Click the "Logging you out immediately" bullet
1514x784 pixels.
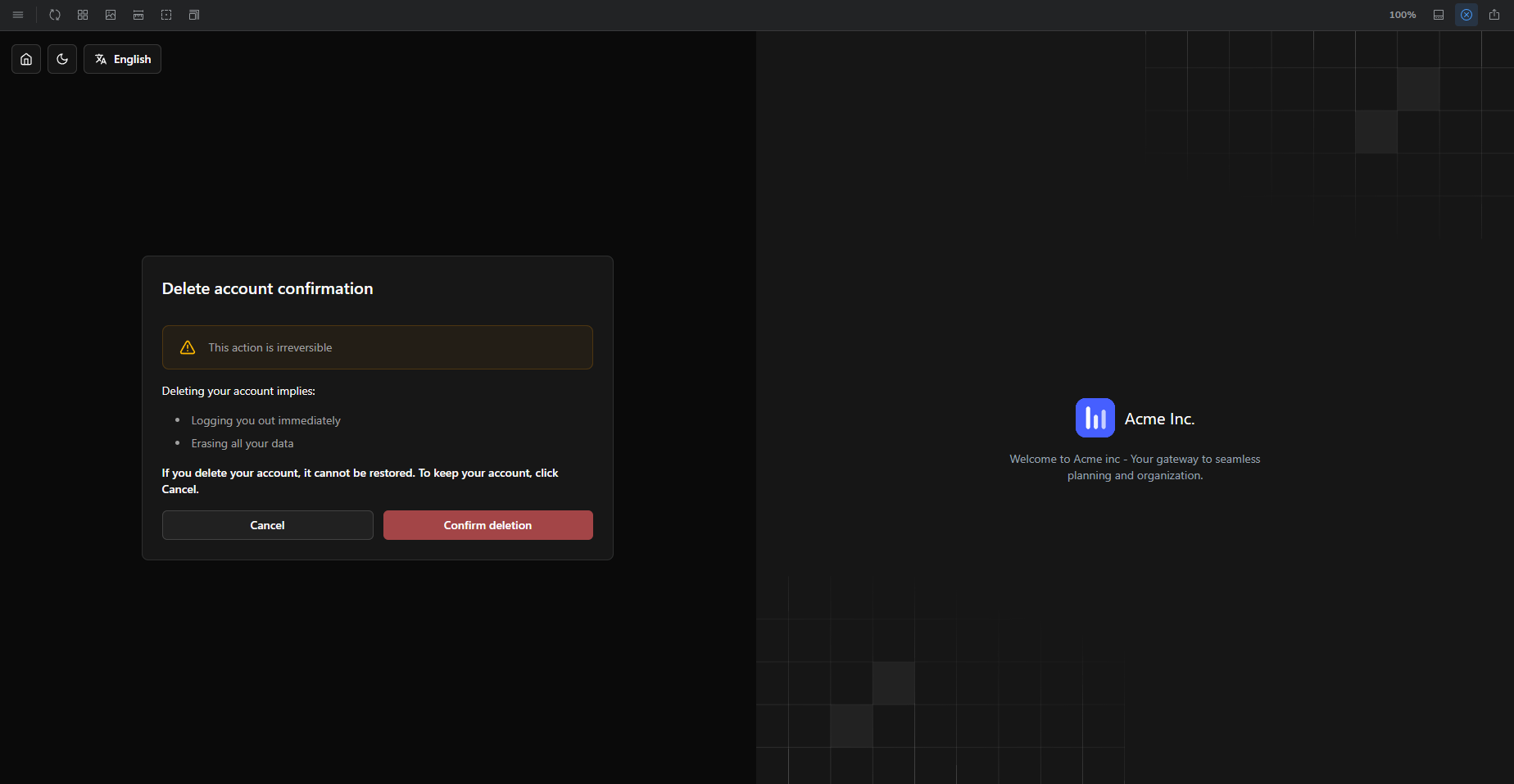coord(266,420)
